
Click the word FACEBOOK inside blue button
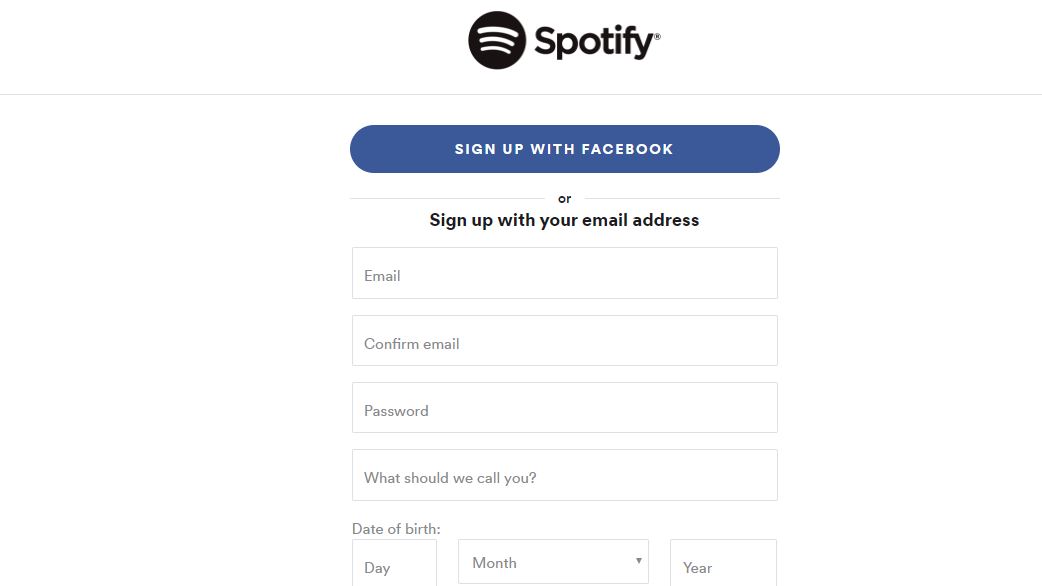pyautogui.click(x=627, y=149)
